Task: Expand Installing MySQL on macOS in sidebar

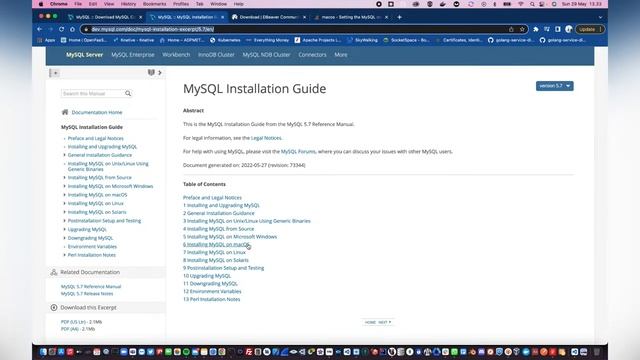Action: pyautogui.click(x=64, y=195)
